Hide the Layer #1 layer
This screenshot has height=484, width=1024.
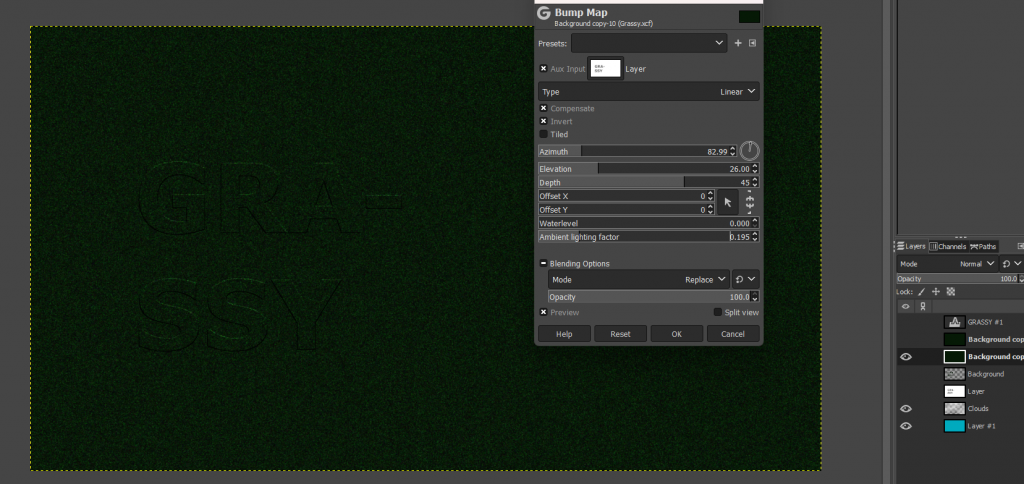(x=906, y=426)
